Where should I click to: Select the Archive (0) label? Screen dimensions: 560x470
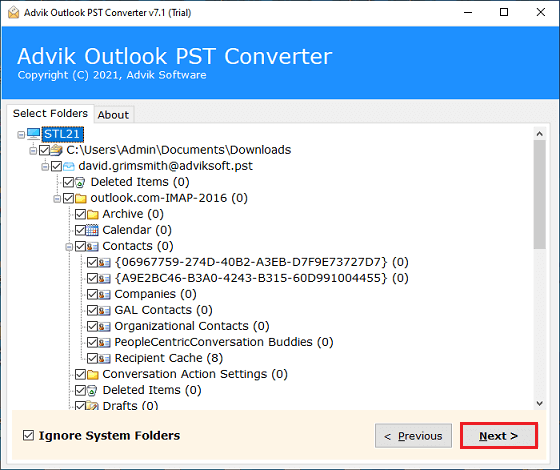pyautogui.click(x=133, y=214)
